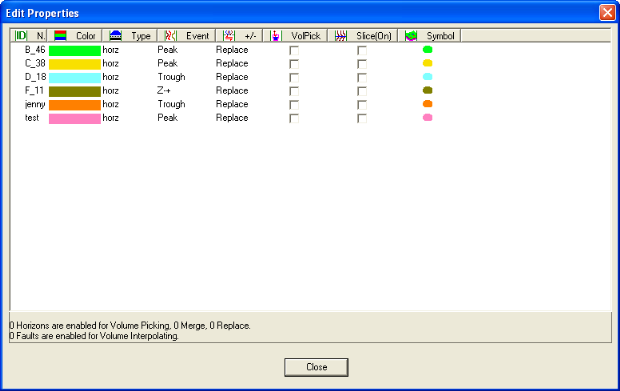The width and height of the screenshot is (620, 391).
Task: Select the F_11 horizon name
Action: (34, 91)
